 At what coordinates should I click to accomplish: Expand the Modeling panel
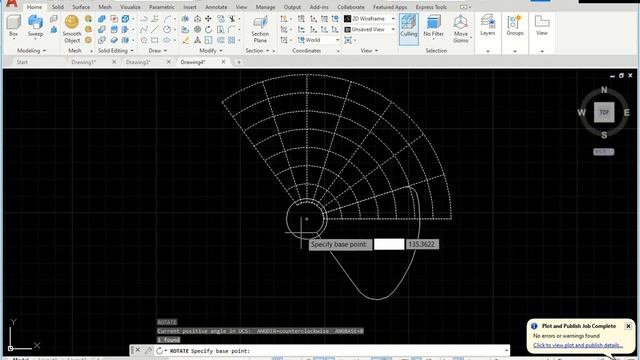point(32,51)
